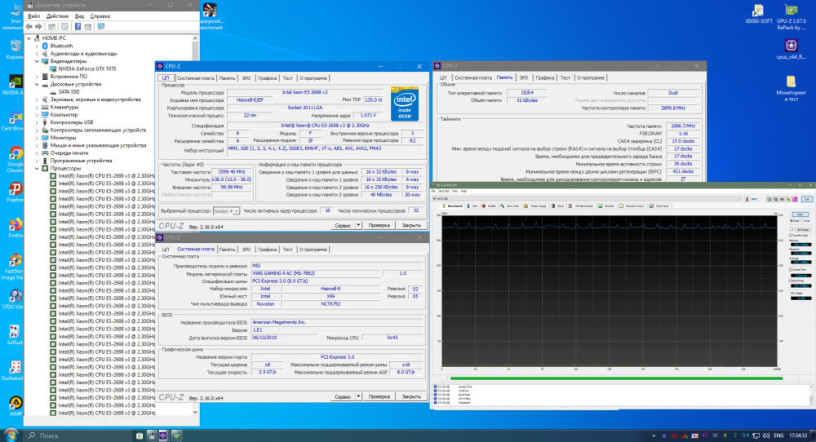Click Проверка button in bottom CPU-Z
The height and width of the screenshot is (442, 816).
click(379, 396)
